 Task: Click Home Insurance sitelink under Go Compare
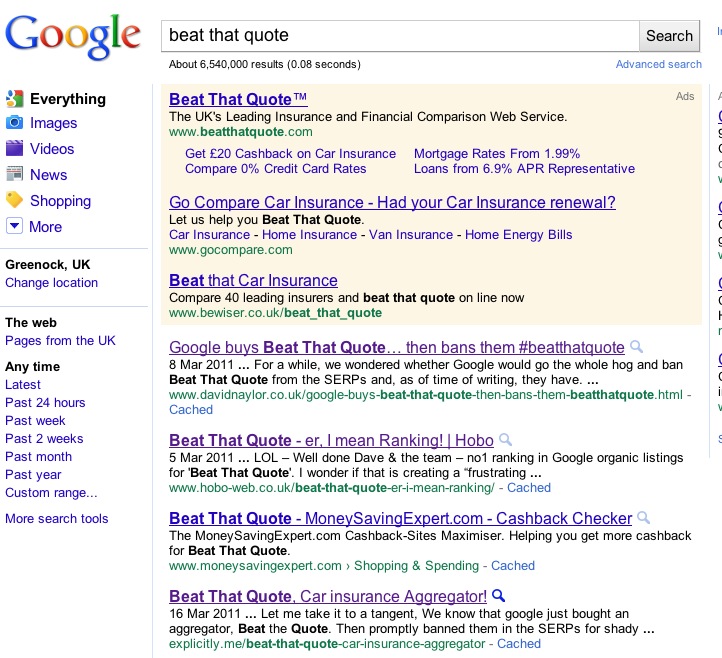(x=309, y=234)
